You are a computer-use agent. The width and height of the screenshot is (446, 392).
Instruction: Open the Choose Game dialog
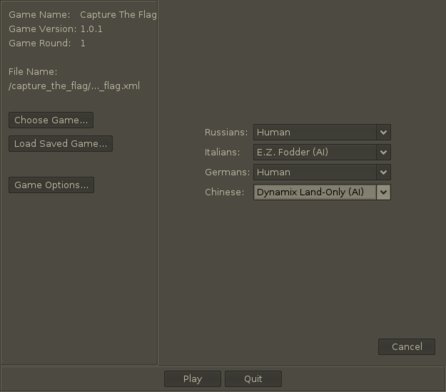(x=51, y=120)
